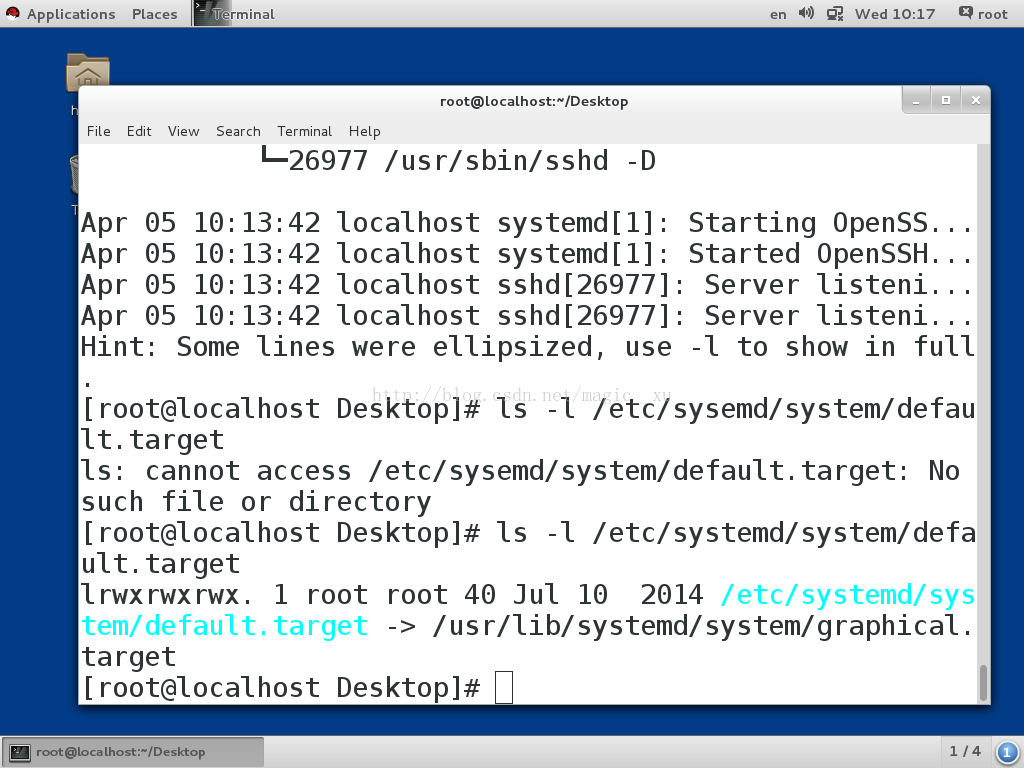Image resolution: width=1024 pixels, height=768 pixels.
Task: Open the home folder desktop icon
Action: [88, 72]
